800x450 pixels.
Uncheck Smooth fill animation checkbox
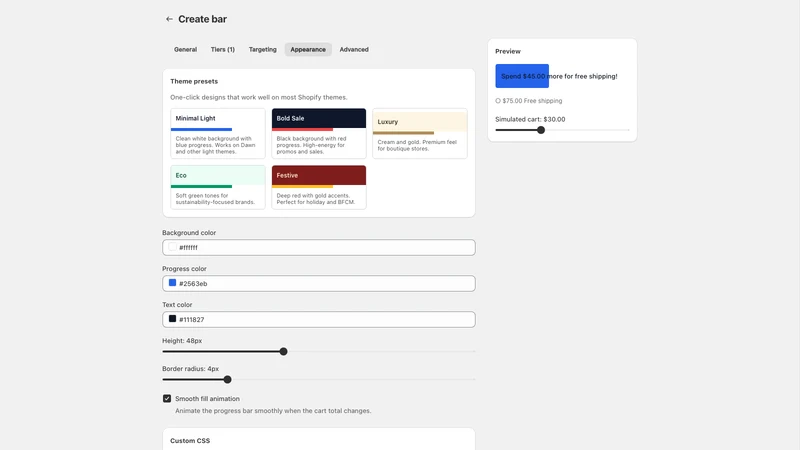click(x=167, y=398)
